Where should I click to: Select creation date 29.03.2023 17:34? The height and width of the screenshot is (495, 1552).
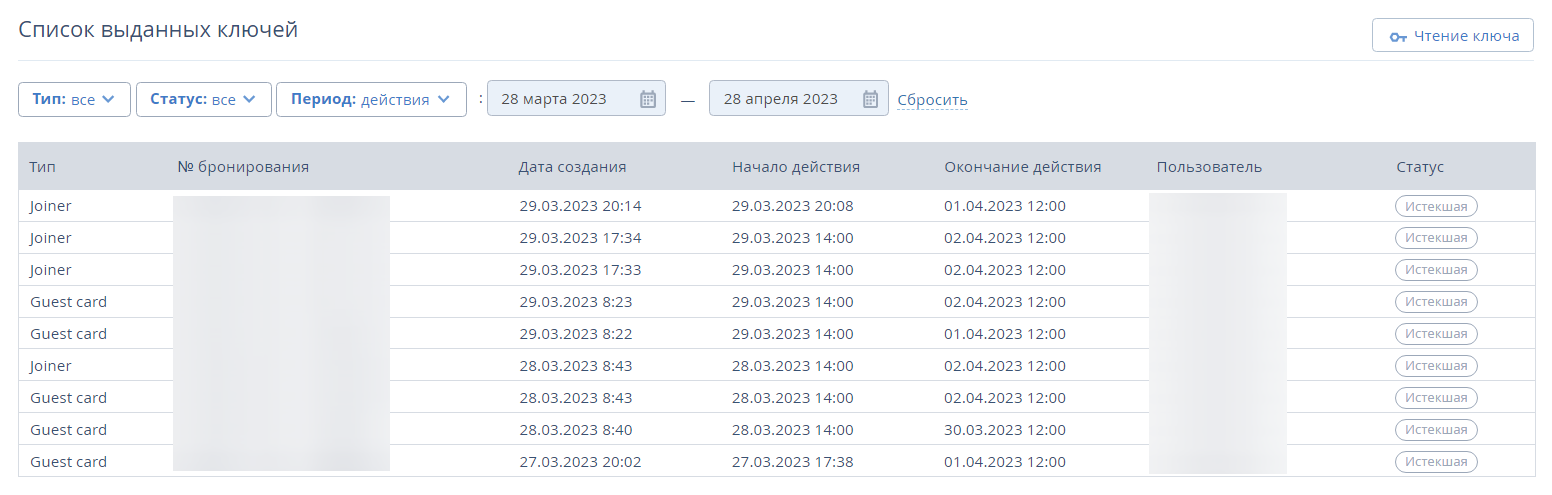pyautogui.click(x=580, y=238)
